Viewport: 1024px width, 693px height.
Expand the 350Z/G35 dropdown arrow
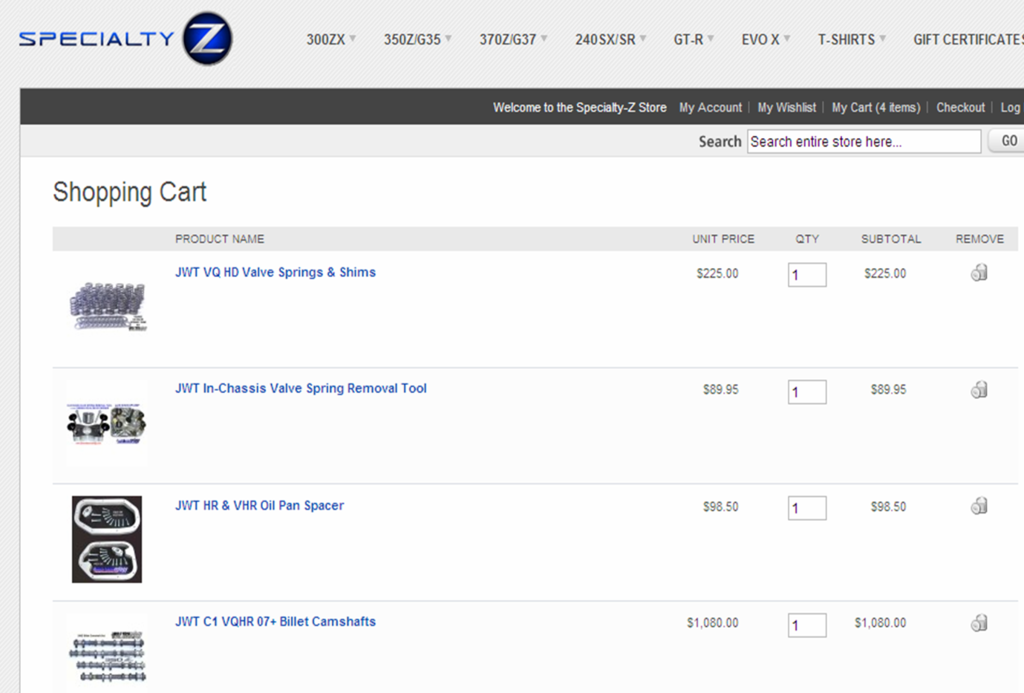[449, 38]
